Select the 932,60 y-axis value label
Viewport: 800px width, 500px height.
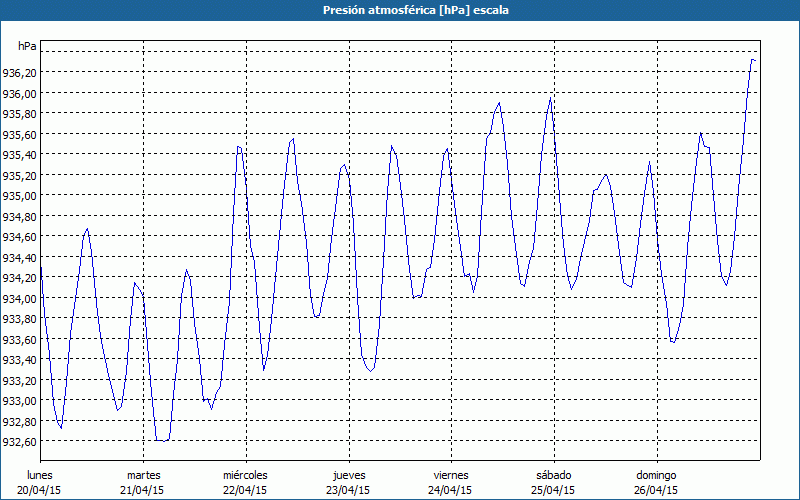[20, 442]
